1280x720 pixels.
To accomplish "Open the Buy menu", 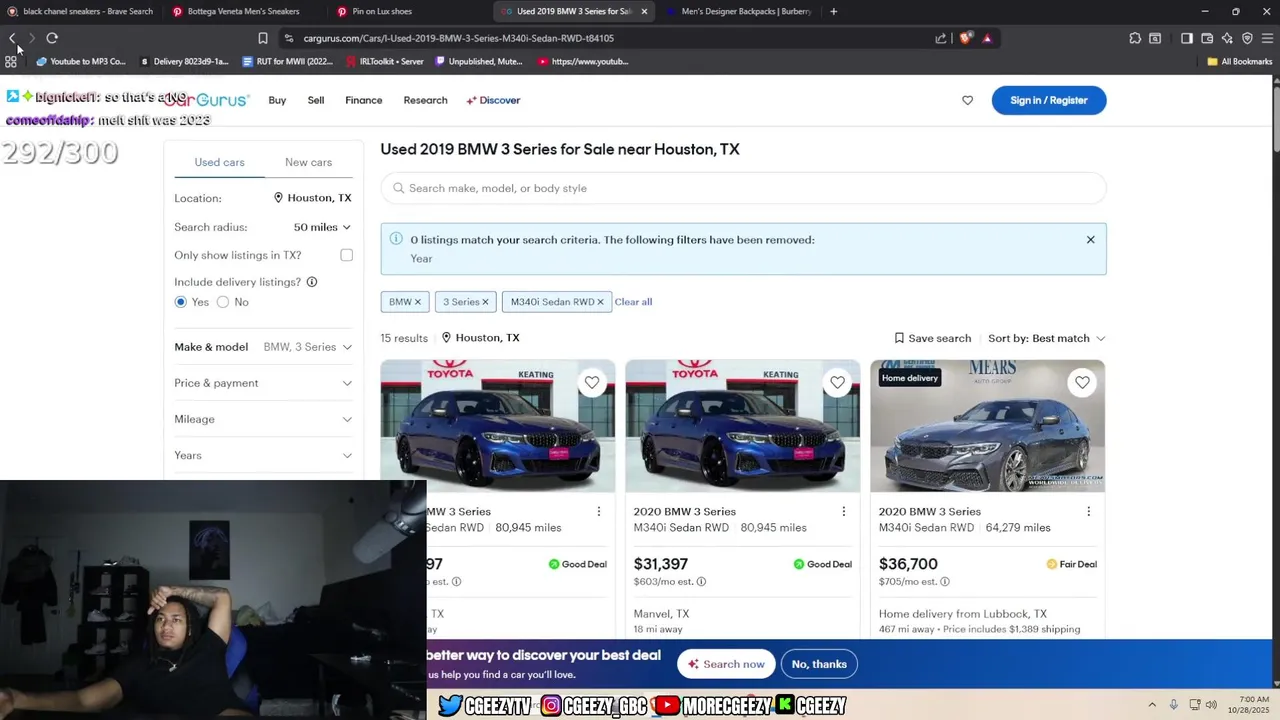I will 277,100.
